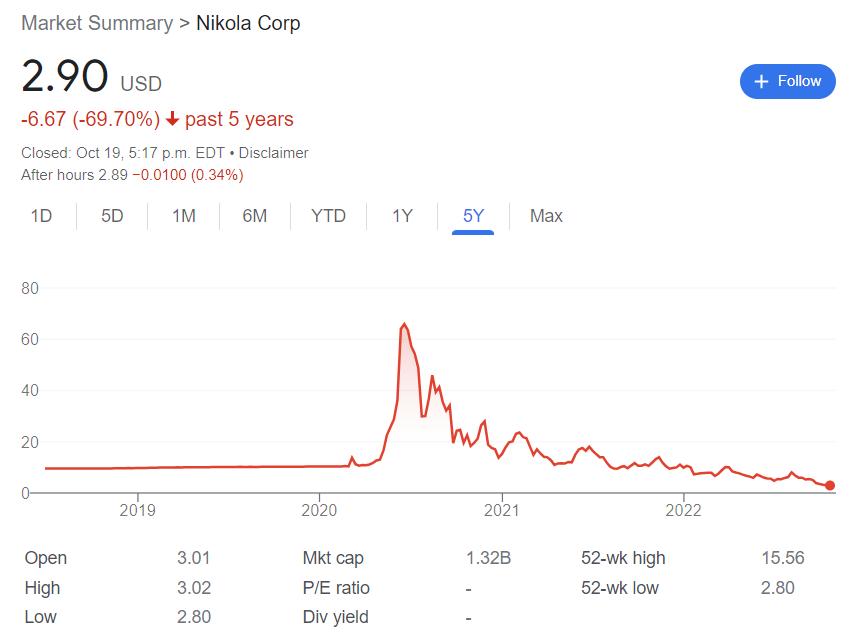Show the 6M price chart
Viewport: 859px width, 636px height.
pyautogui.click(x=255, y=216)
